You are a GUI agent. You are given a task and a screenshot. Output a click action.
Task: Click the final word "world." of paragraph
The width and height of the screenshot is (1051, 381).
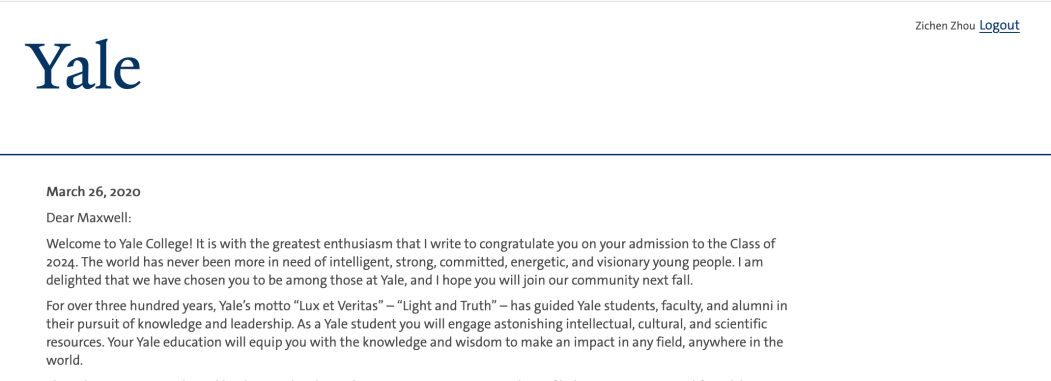tap(64, 360)
